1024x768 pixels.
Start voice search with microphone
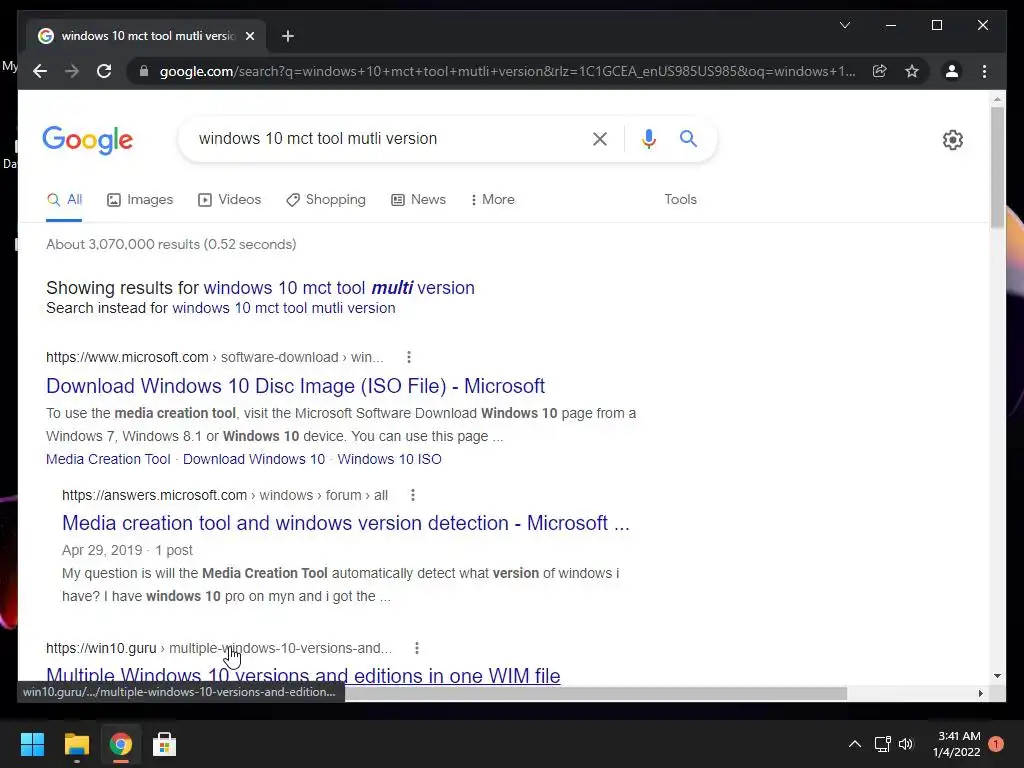[648, 138]
